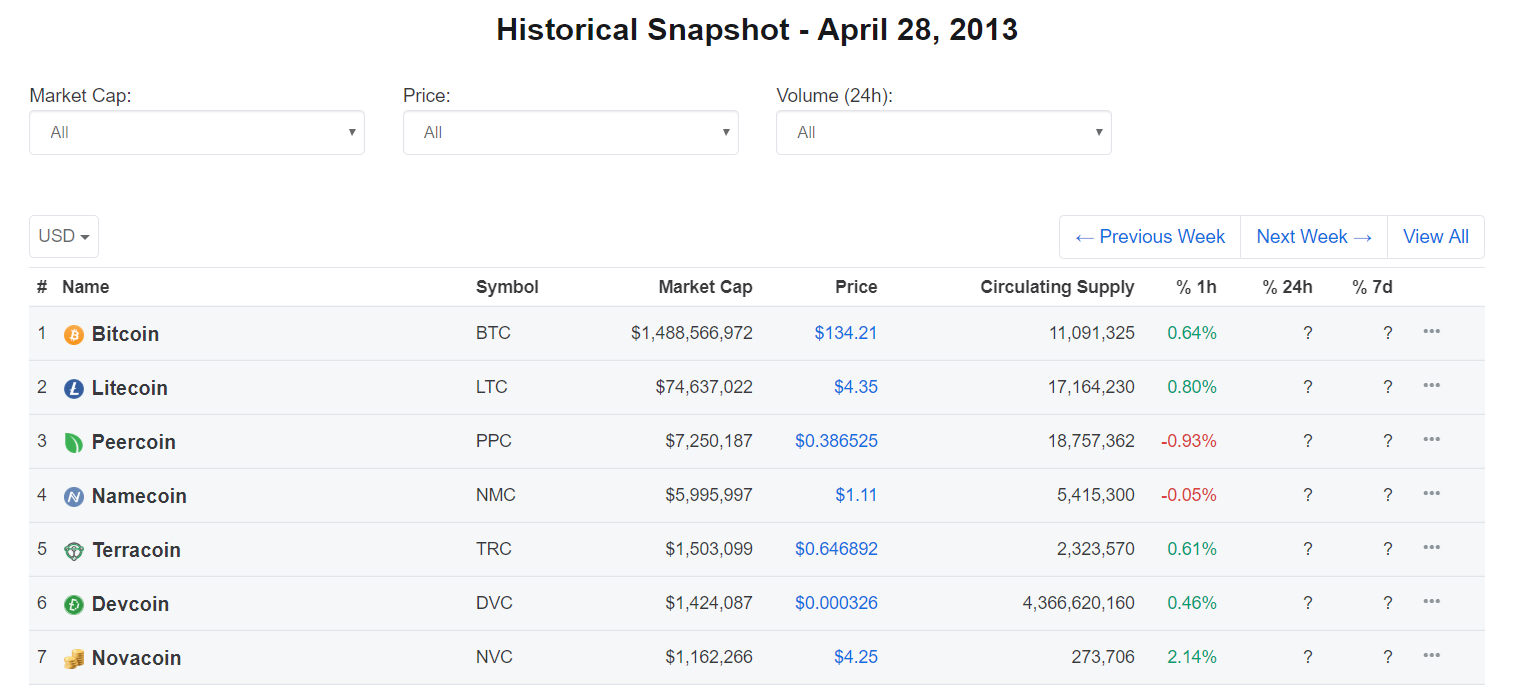The image size is (1521, 699).
Task: Sort the table by rank # column
Action: pos(42,287)
